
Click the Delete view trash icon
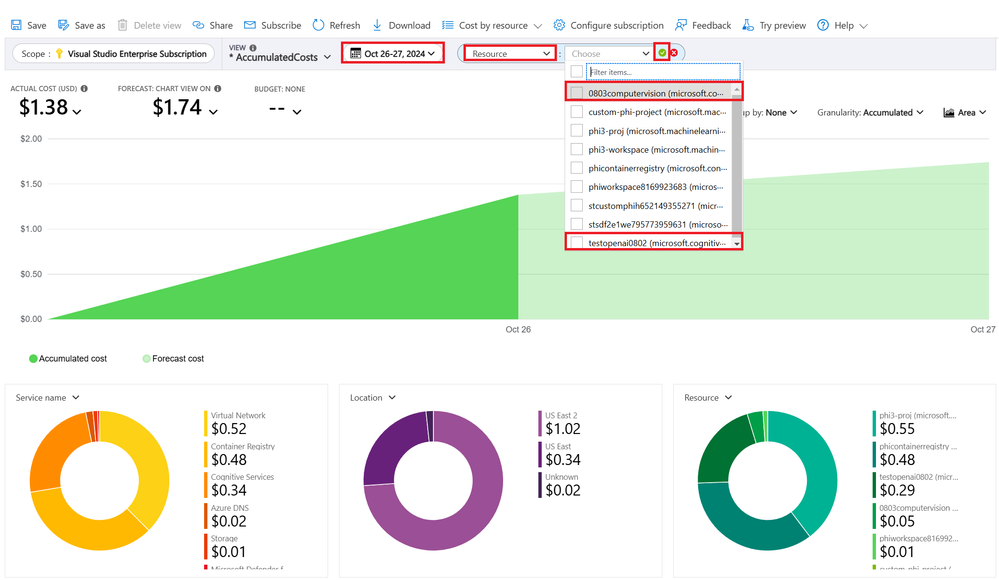122,25
